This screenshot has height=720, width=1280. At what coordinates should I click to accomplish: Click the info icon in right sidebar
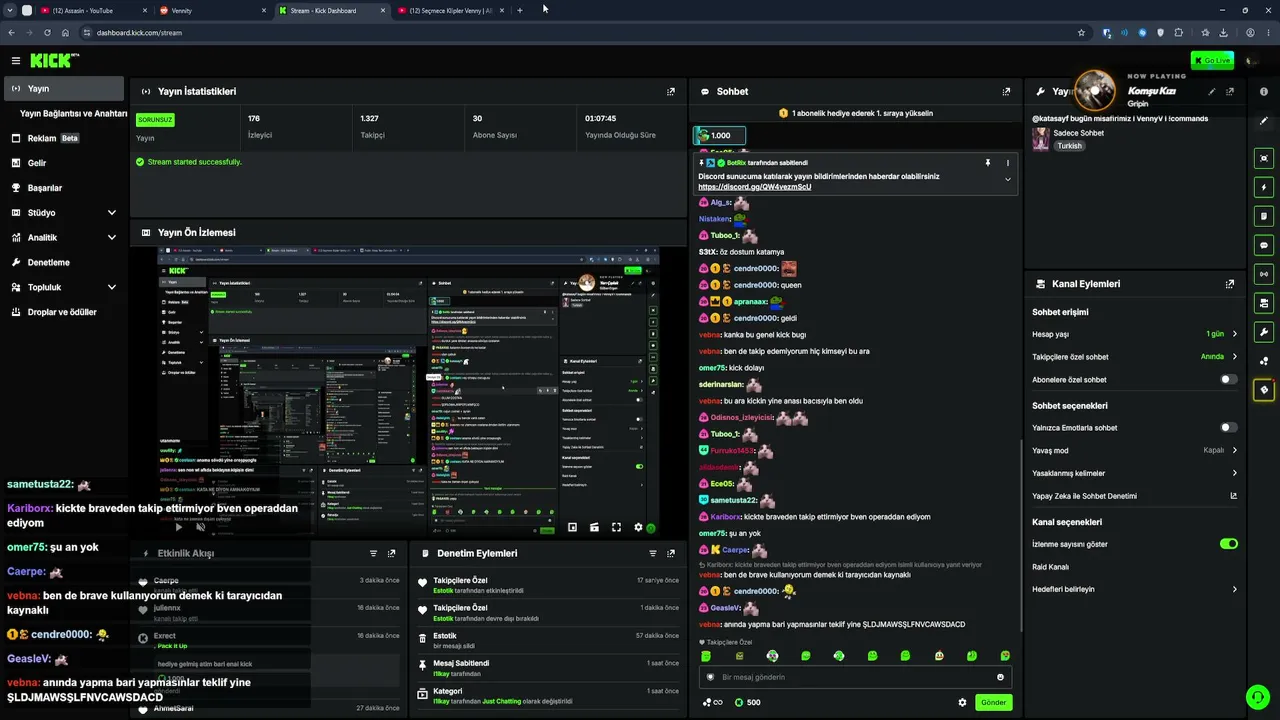[x=1264, y=91]
